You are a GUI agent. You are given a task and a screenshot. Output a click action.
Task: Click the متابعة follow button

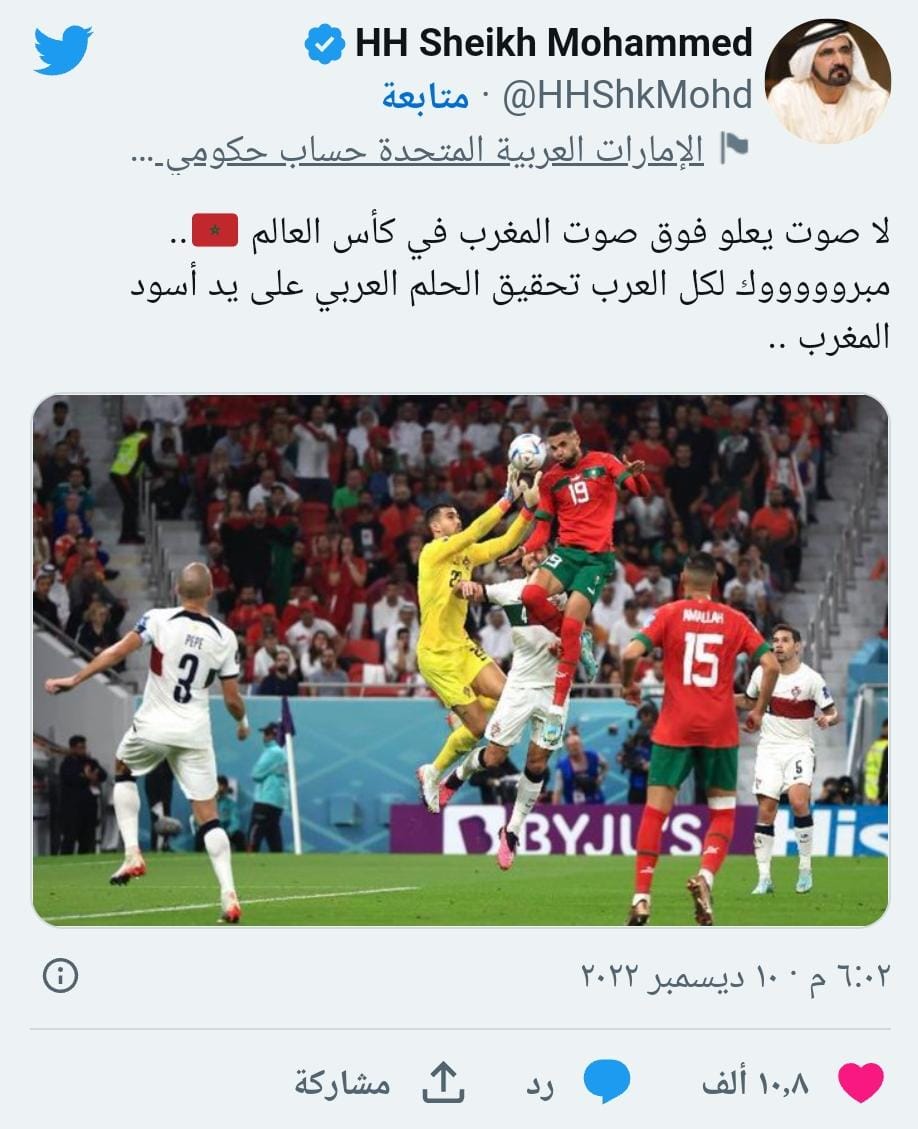tap(426, 96)
